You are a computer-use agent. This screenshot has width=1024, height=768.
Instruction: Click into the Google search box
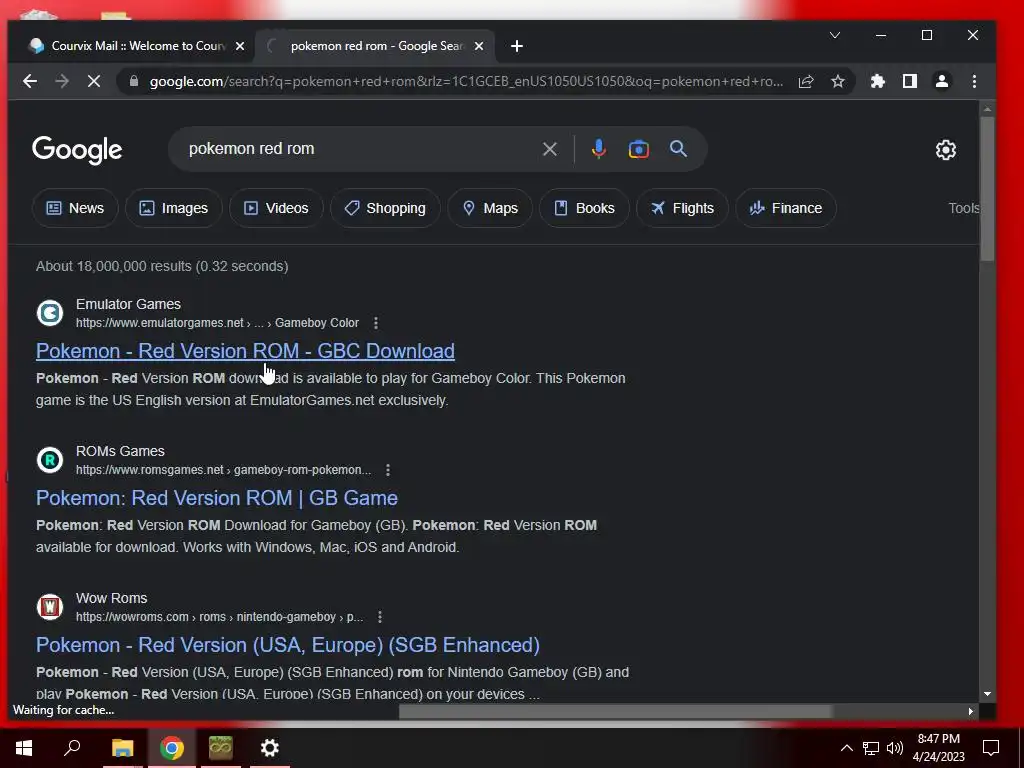[x=359, y=149]
